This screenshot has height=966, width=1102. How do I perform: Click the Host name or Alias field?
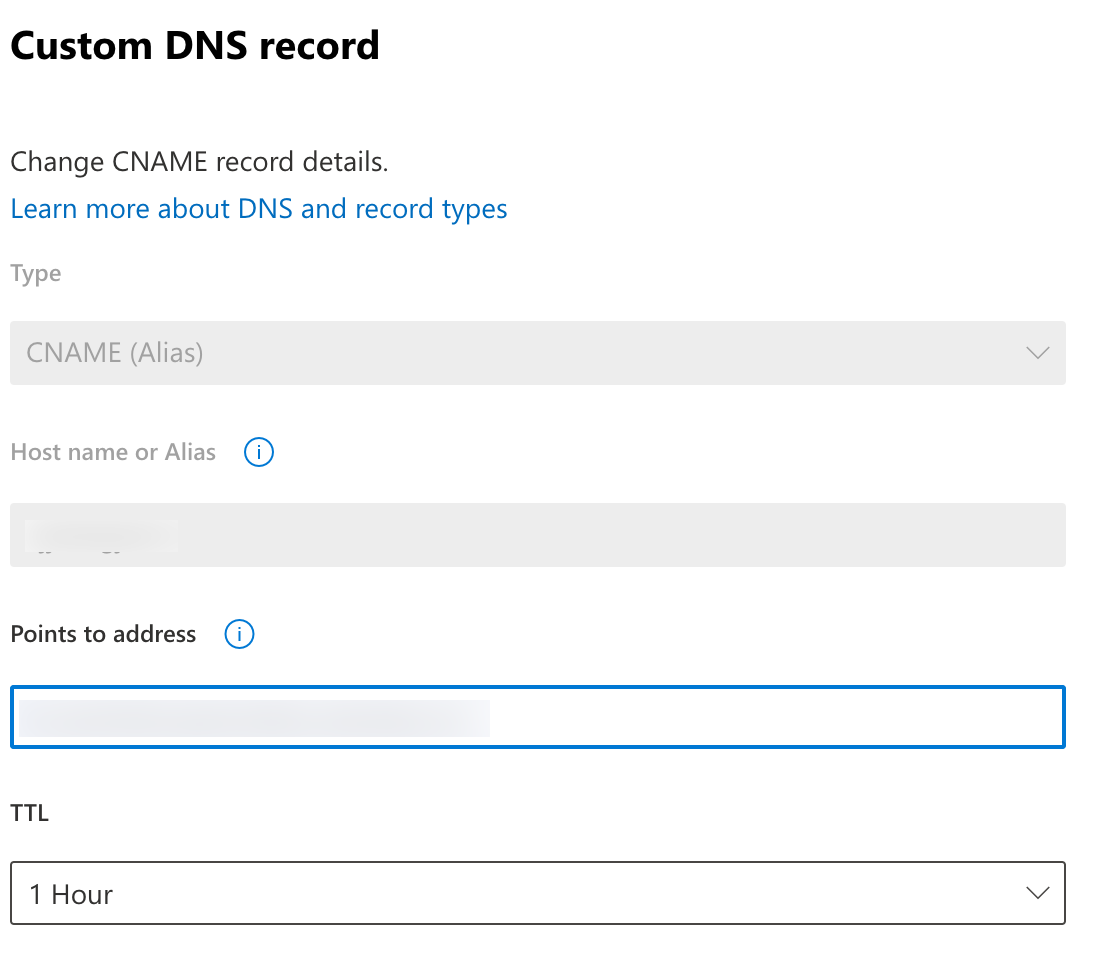pos(537,535)
